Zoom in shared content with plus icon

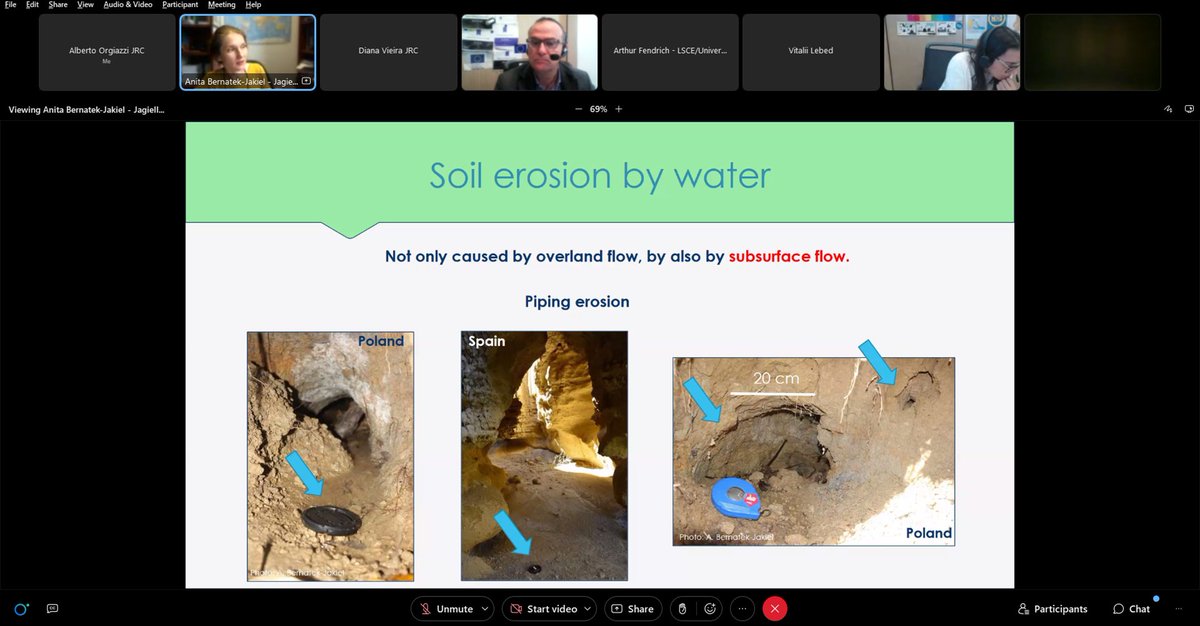(x=618, y=109)
